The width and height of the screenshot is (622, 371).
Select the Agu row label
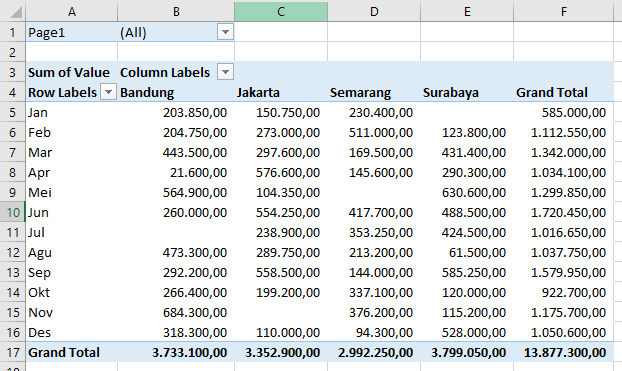click(x=40, y=252)
